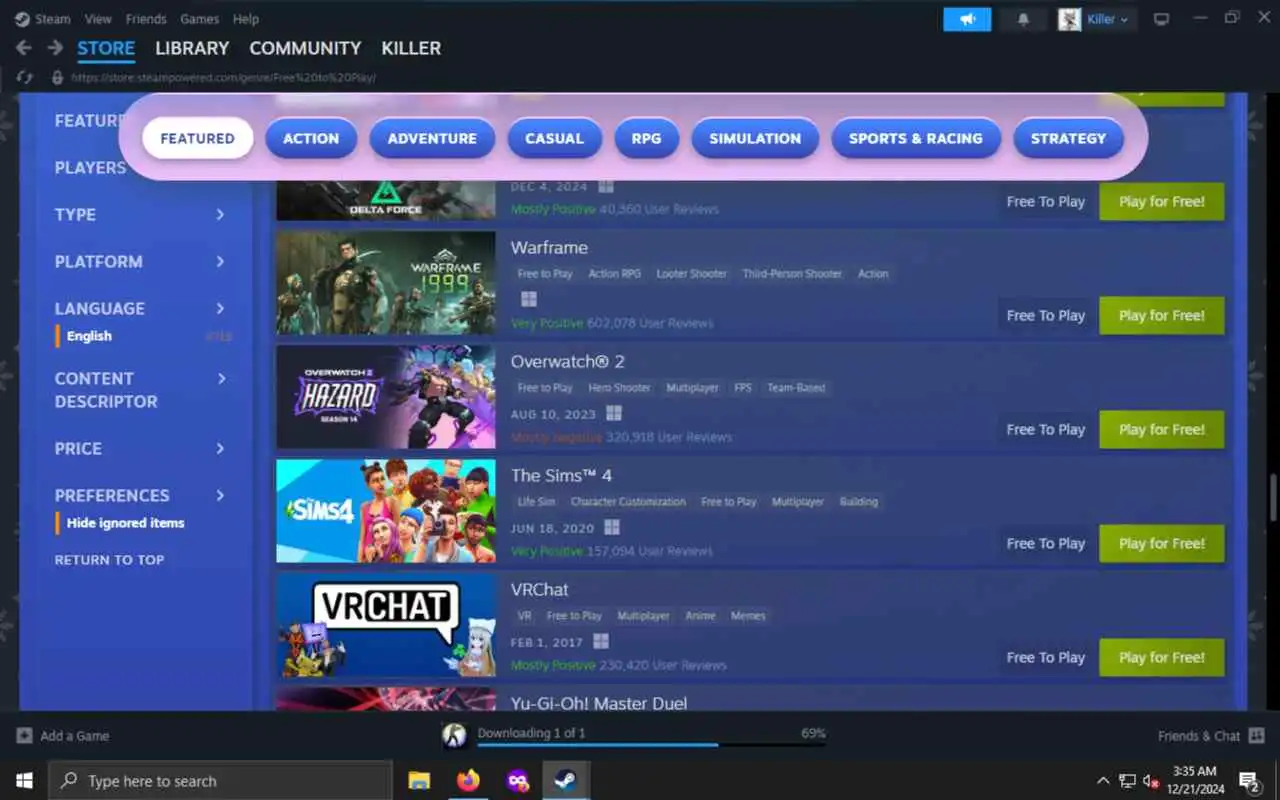Launch Firefox from the taskbar
Screen dimensions: 1280x800
pos(468,781)
